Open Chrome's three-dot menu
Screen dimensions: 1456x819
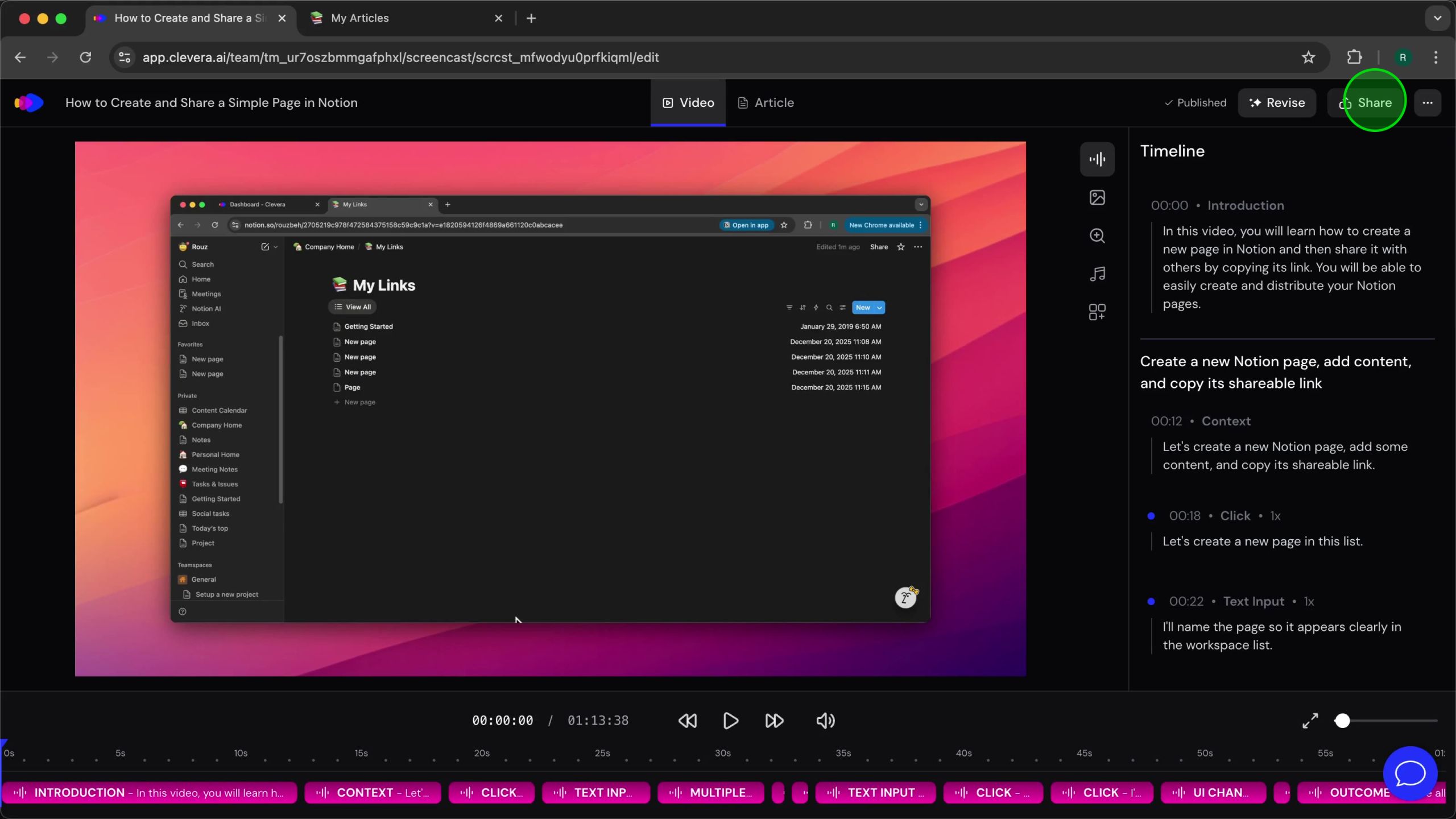(x=1436, y=57)
